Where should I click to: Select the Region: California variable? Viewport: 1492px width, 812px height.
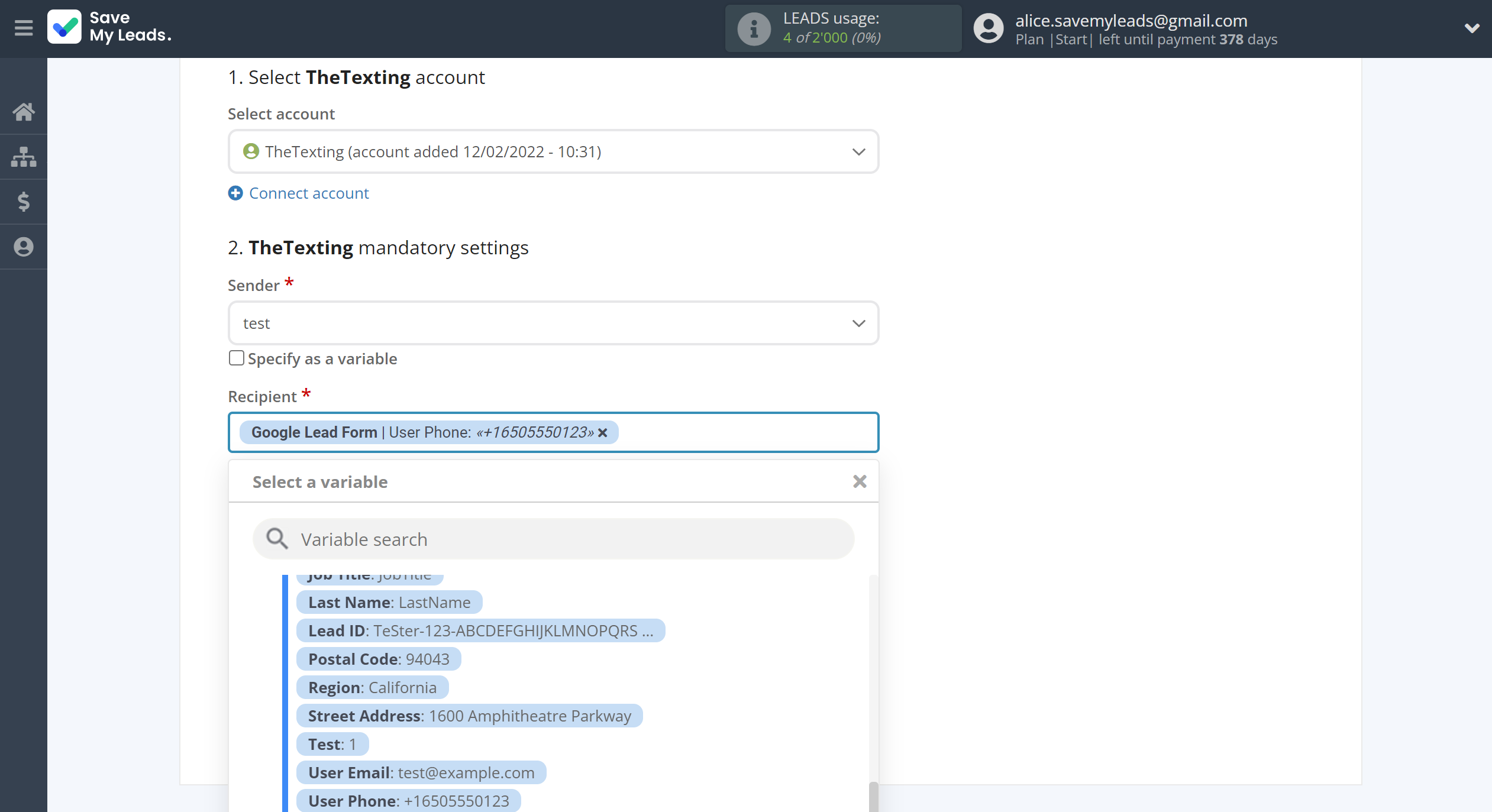tap(372, 687)
